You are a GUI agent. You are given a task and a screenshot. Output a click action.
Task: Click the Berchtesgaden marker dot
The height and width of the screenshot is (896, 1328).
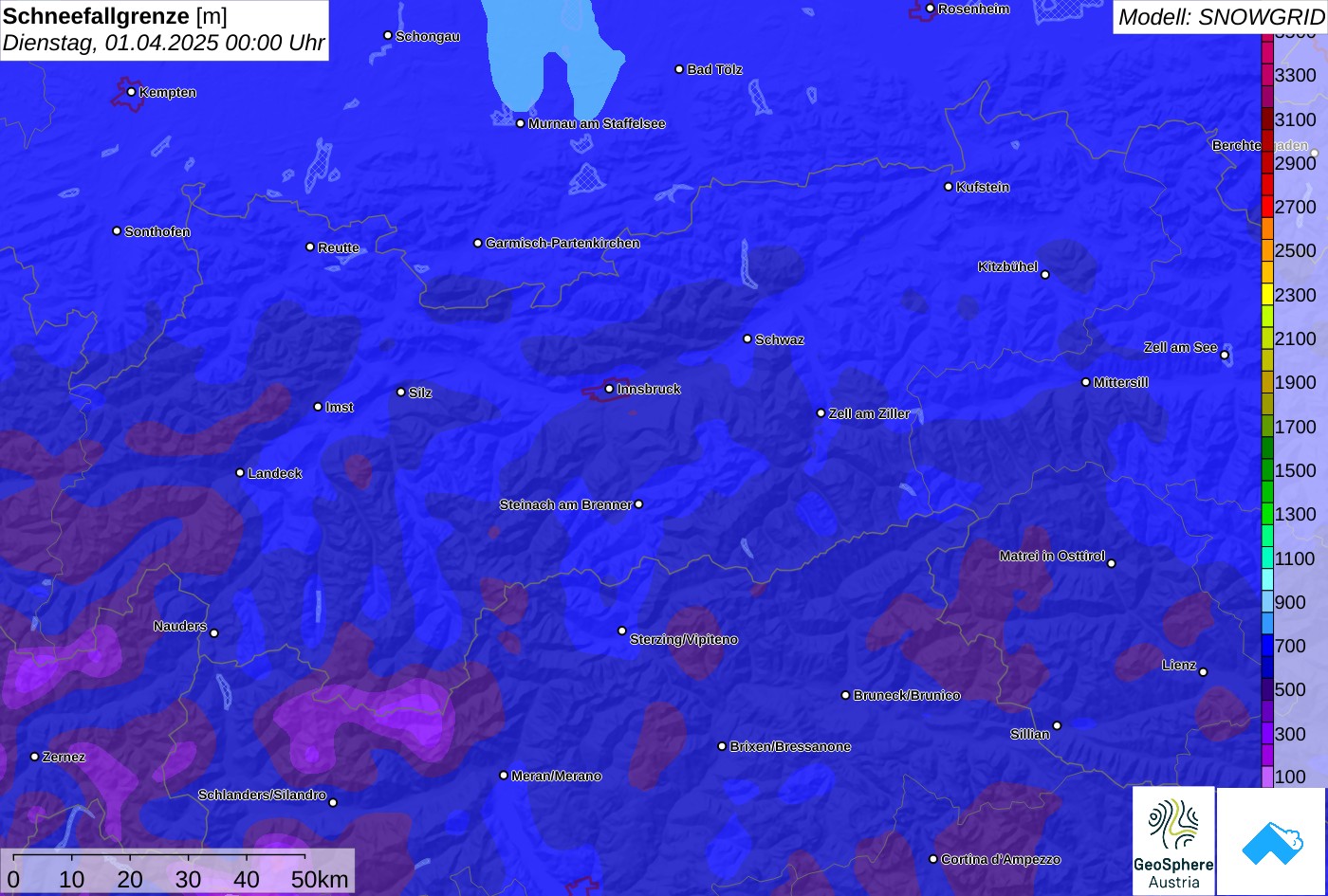point(1314,154)
